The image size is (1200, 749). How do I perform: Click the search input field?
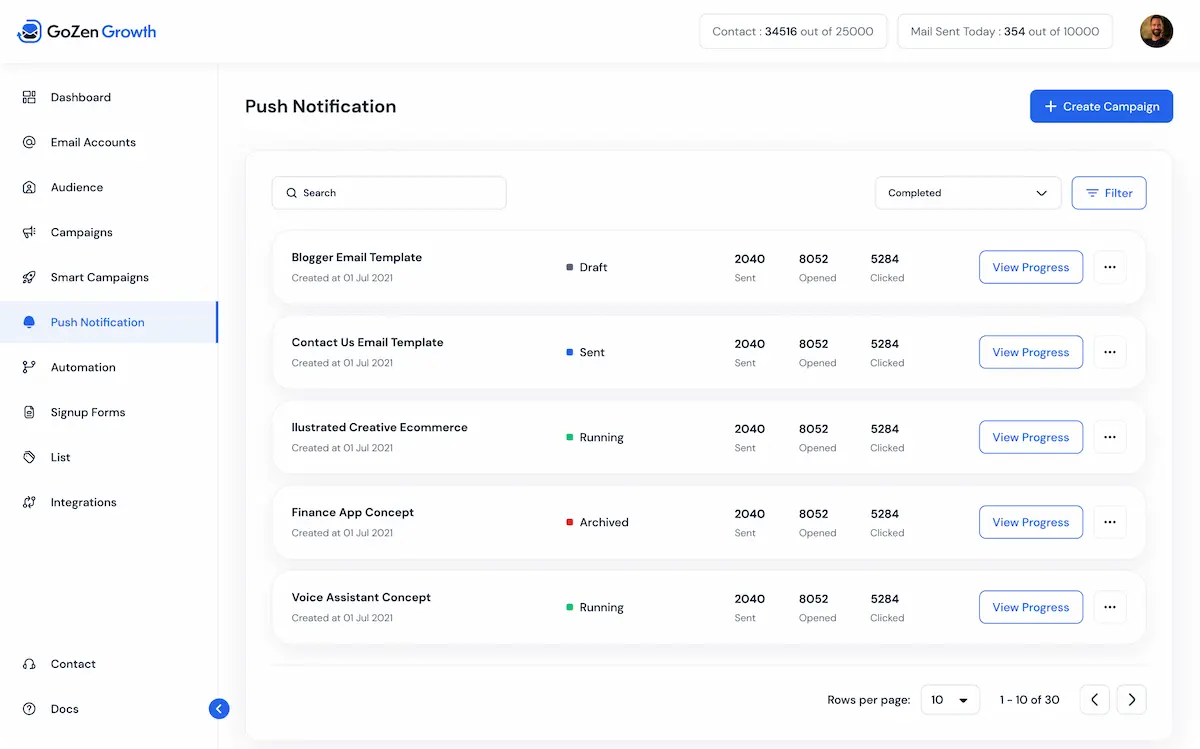pyautogui.click(x=389, y=192)
